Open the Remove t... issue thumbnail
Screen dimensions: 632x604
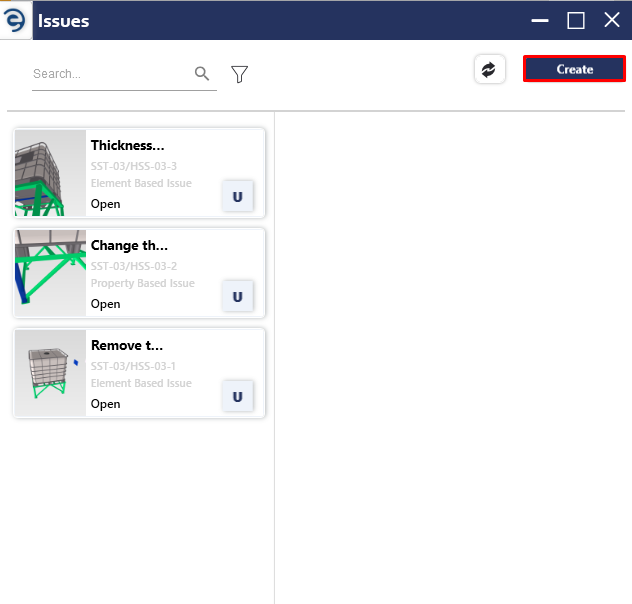[x=50, y=373]
